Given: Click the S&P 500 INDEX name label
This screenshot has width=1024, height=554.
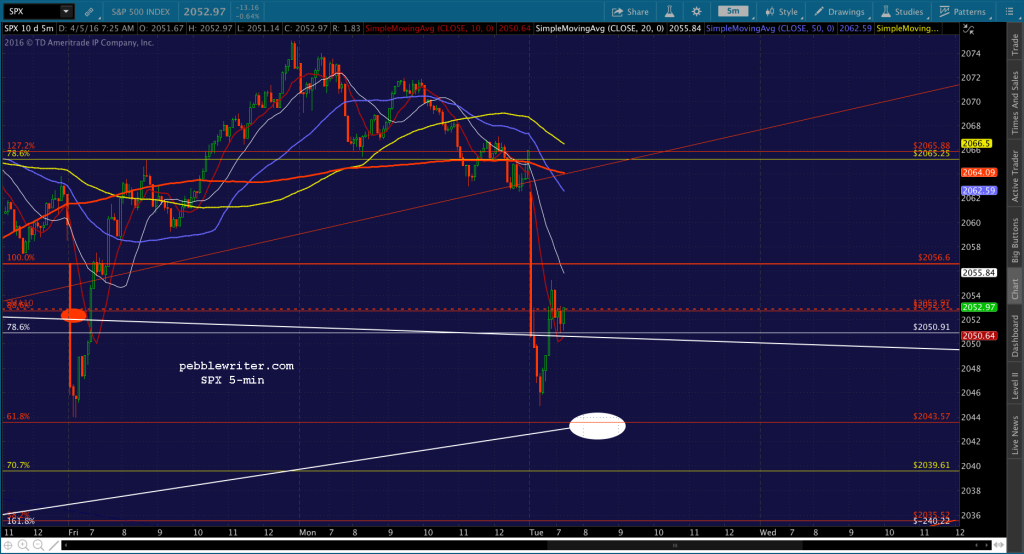Looking at the screenshot, I should tap(140, 12).
